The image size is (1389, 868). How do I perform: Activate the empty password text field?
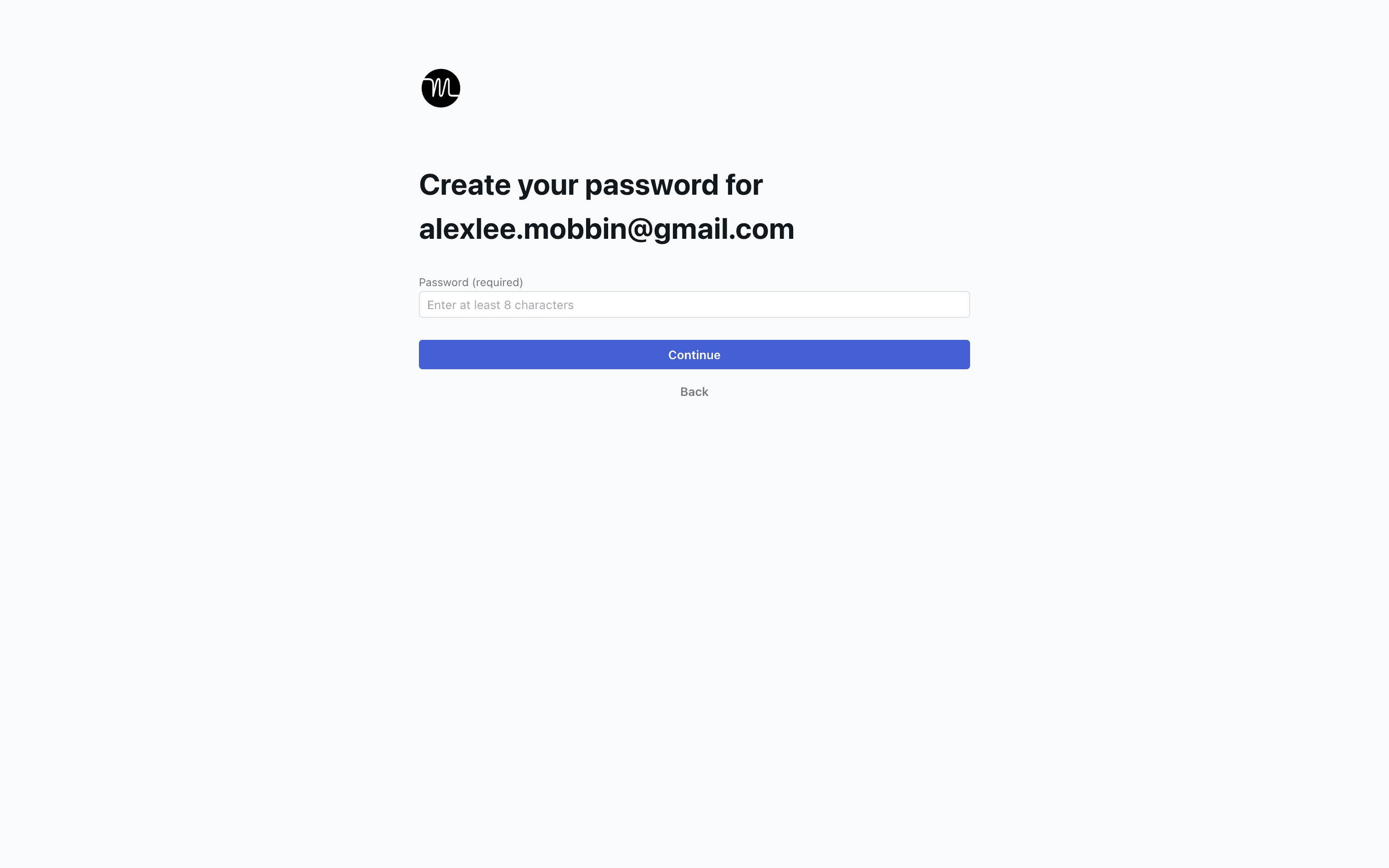694,304
